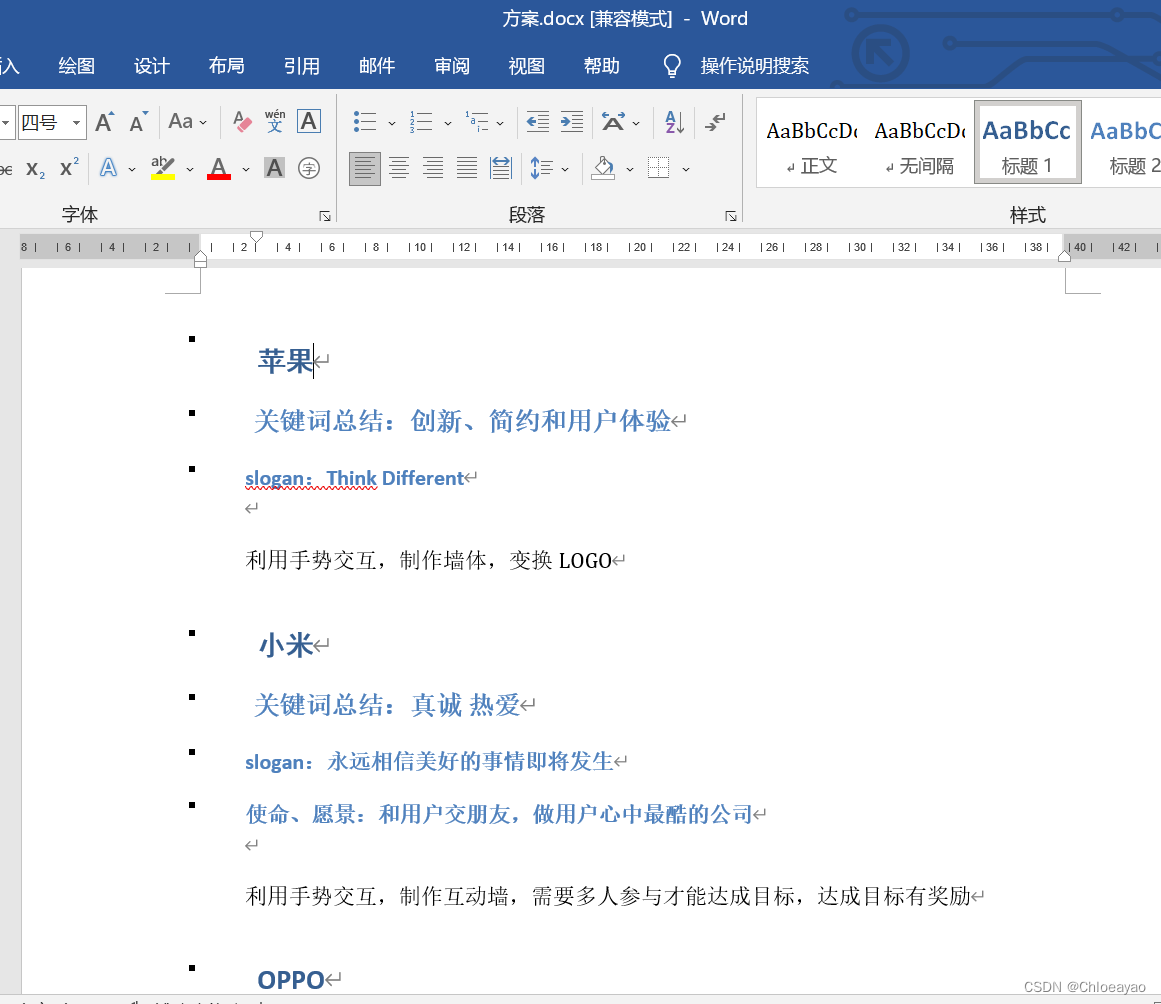Expand the borders dropdown arrow
1161x1004 pixels.
tap(686, 170)
